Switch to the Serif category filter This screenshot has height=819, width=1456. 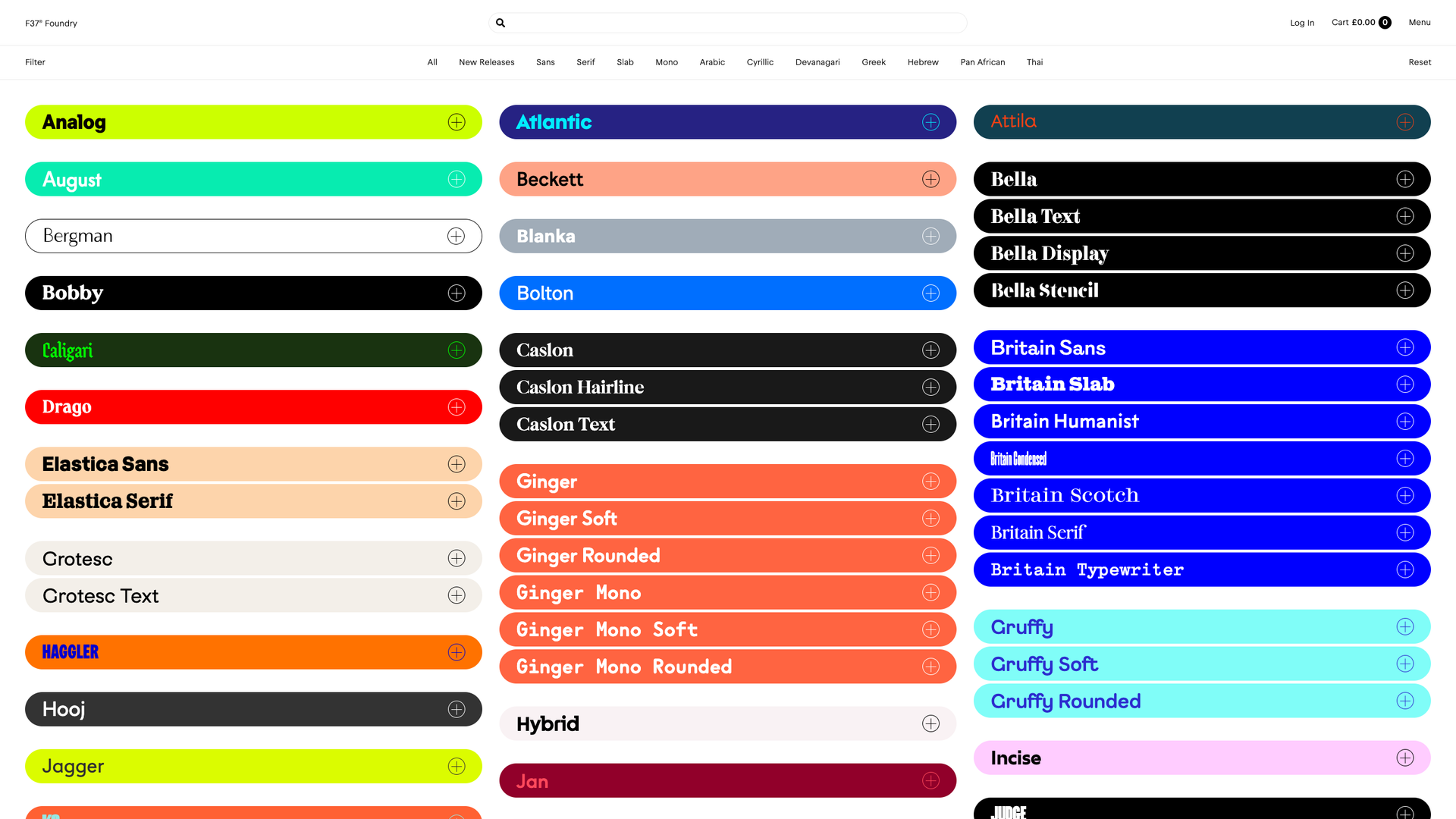pos(585,61)
